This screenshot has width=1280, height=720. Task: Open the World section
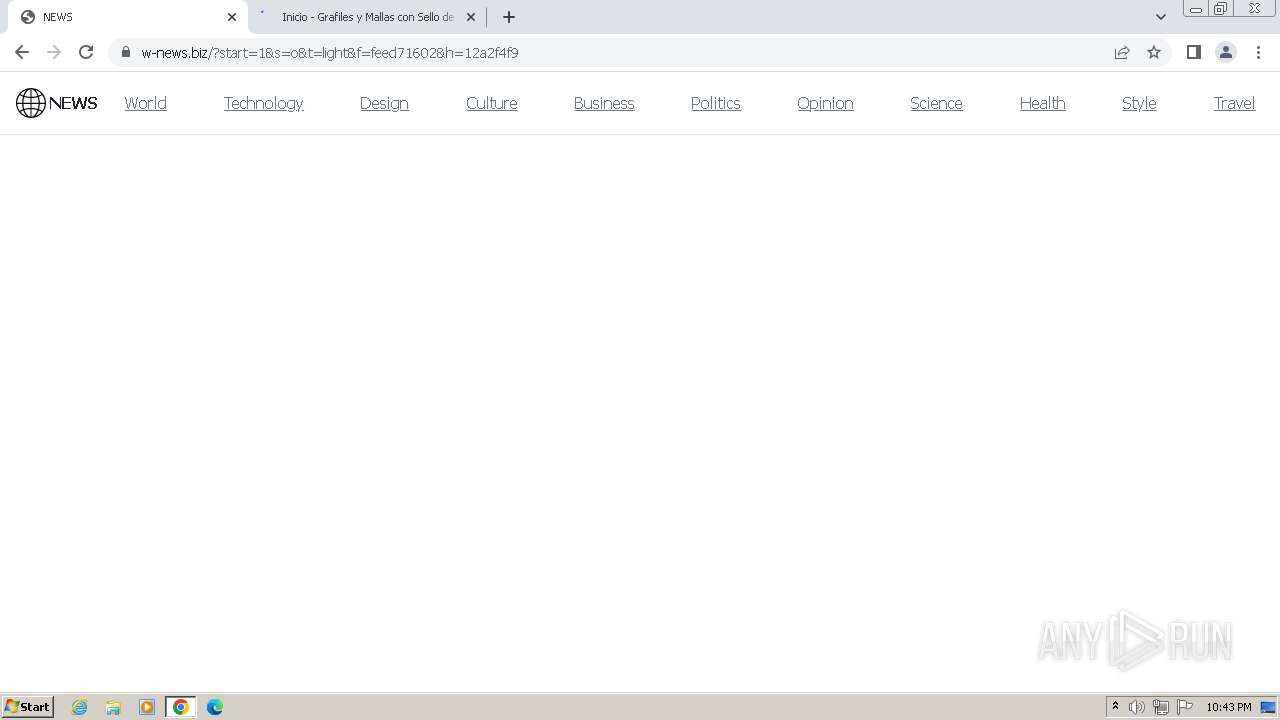pyautogui.click(x=146, y=103)
